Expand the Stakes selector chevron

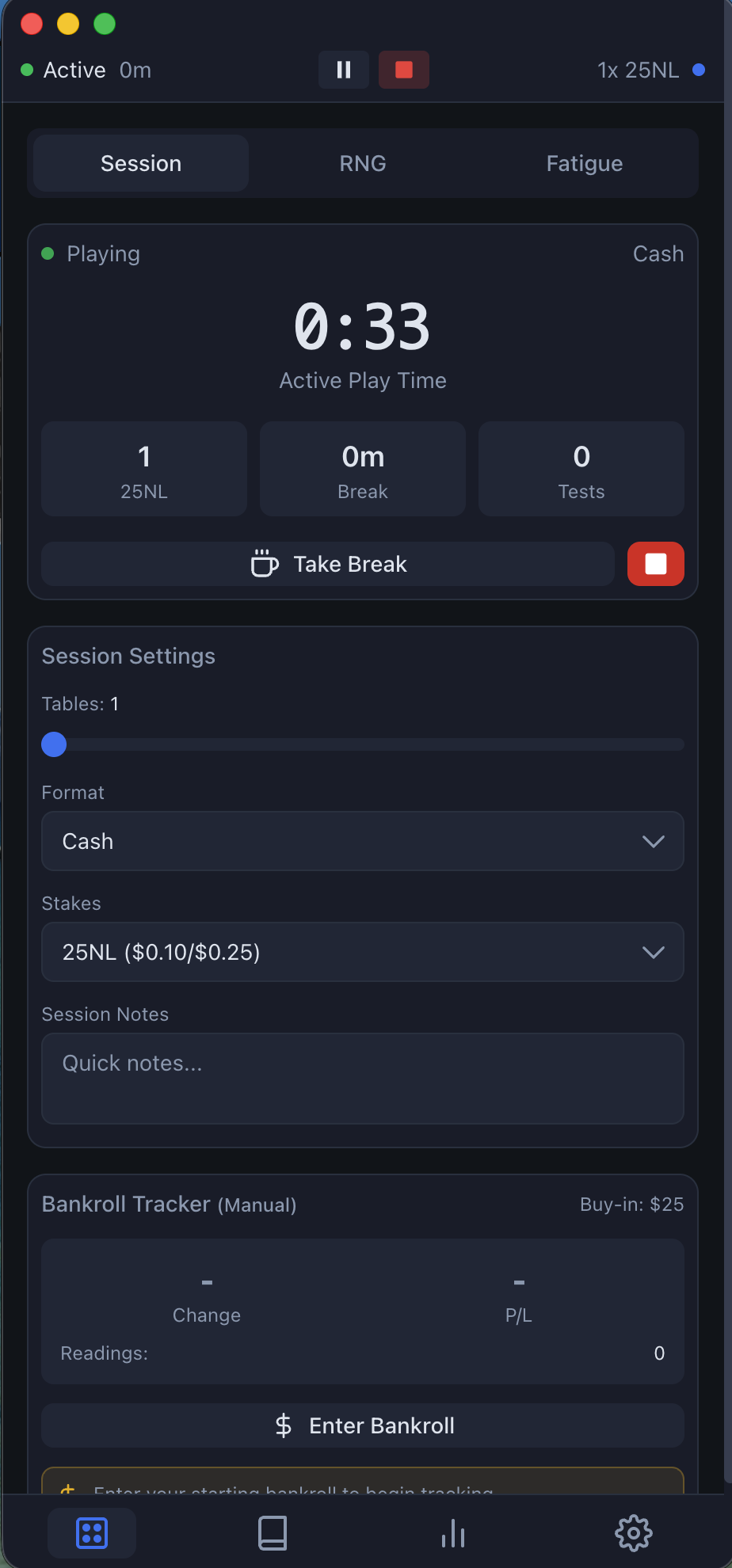[x=654, y=952]
